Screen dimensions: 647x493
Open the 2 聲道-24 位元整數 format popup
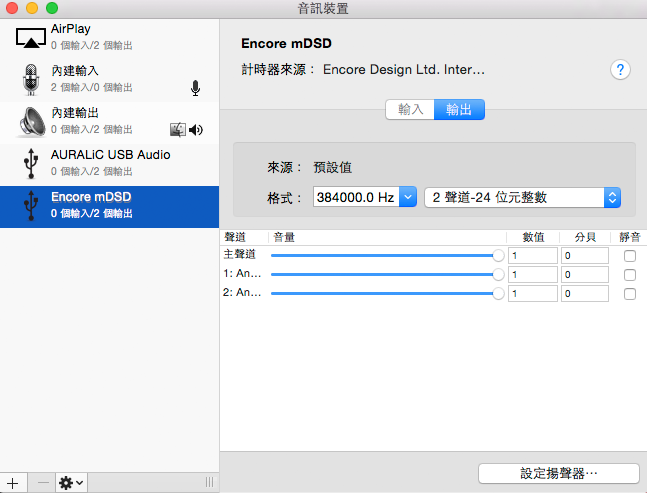point(522,197)
